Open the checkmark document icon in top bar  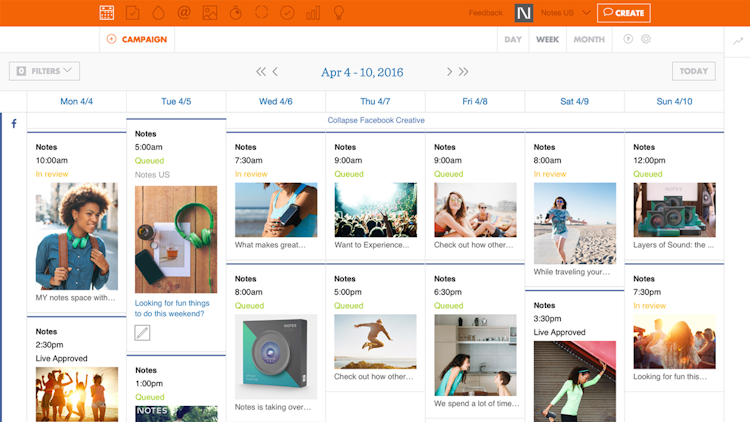click(x=132, y=13)
